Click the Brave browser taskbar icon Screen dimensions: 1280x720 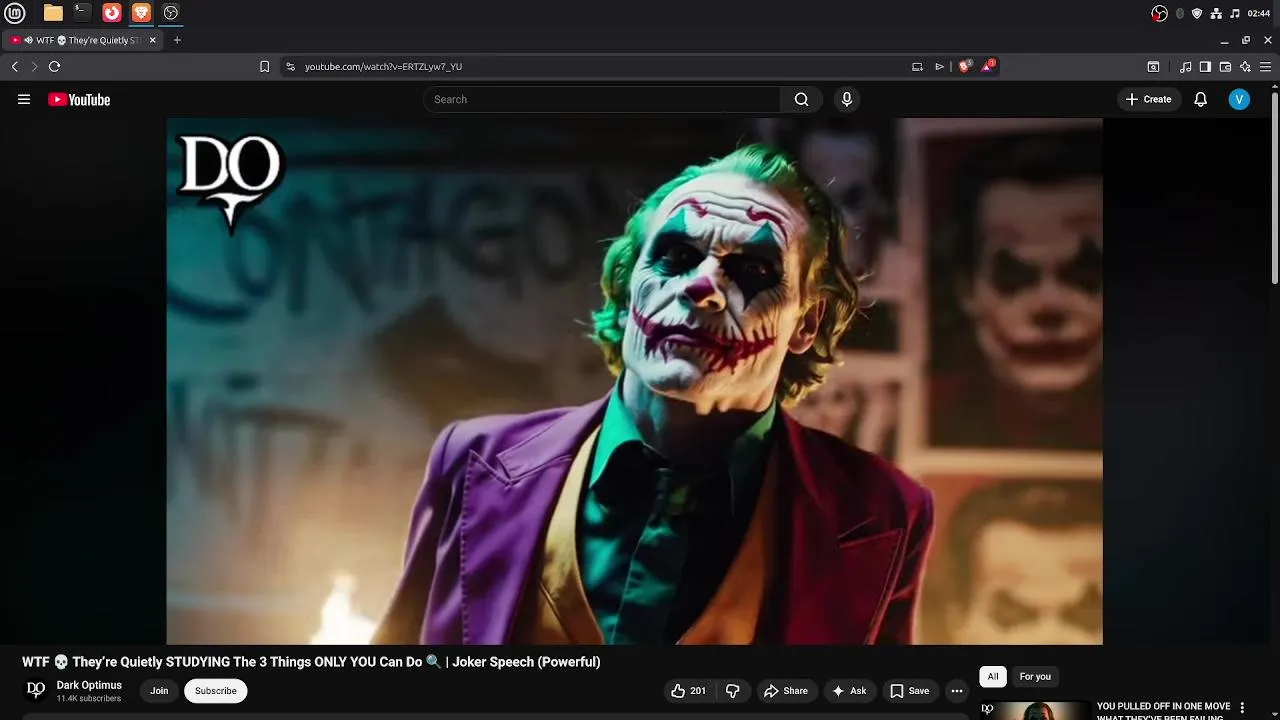[141, 13]
